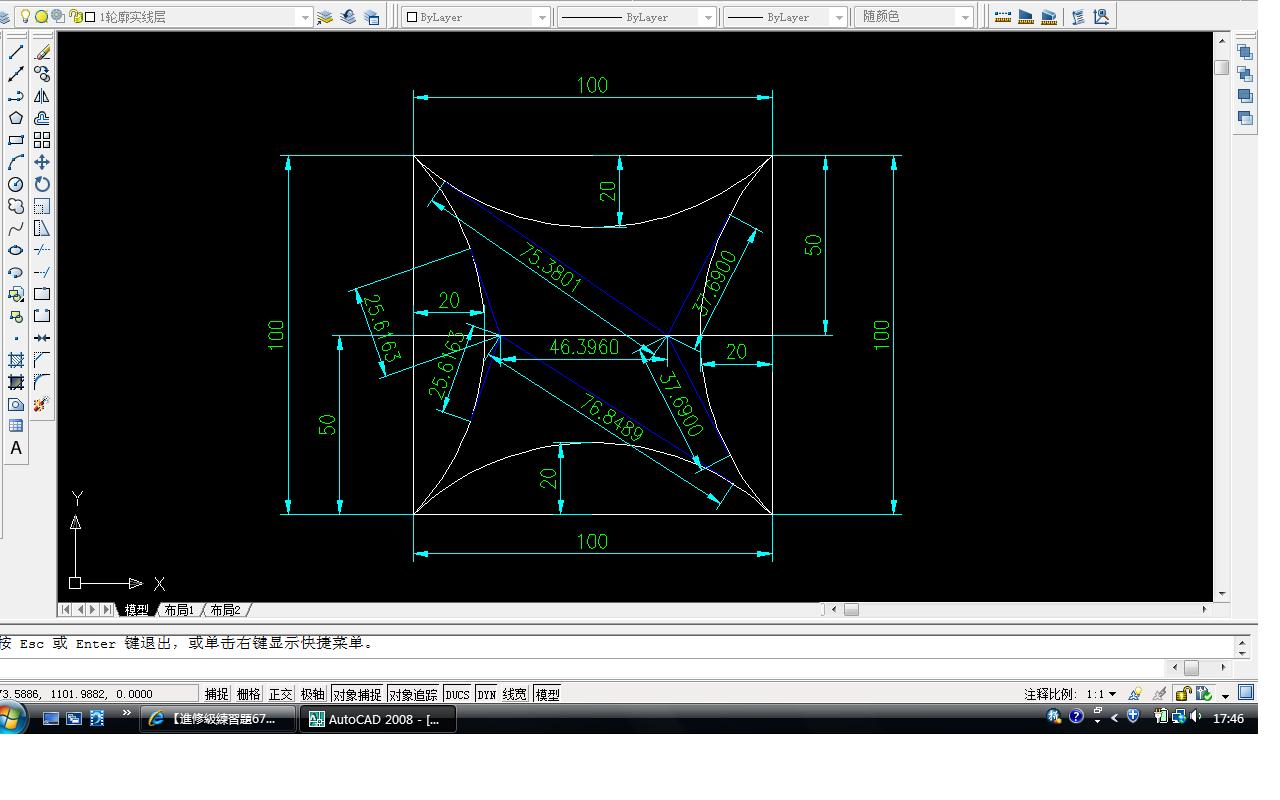The image size is (1280, 800).
Task: Toggle 对象追踪 object snap tracking
Action: pyautogui.click(x=413, y=694)
